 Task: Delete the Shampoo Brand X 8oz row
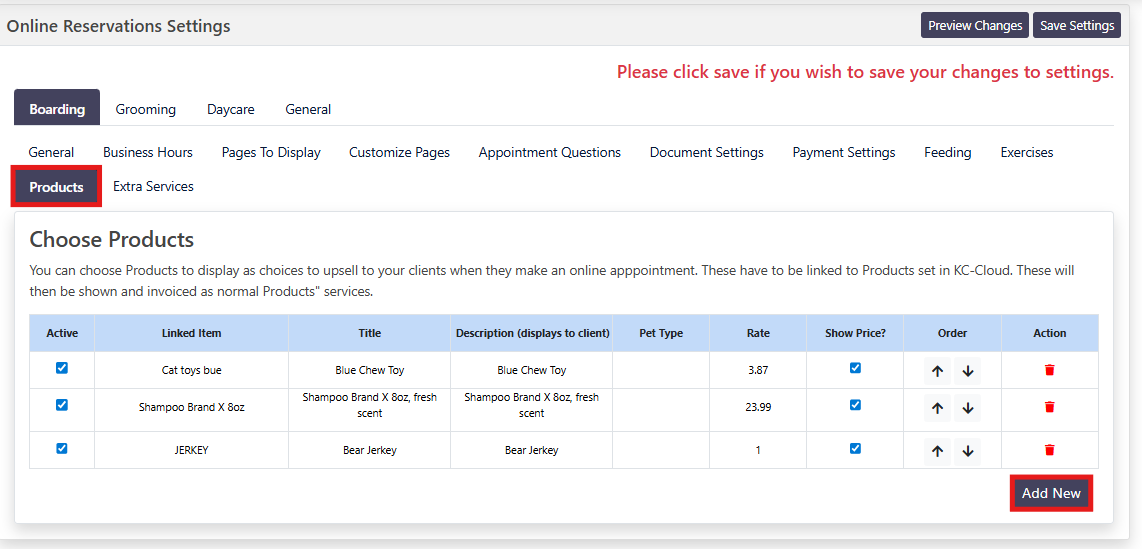tap(1049, 407)
